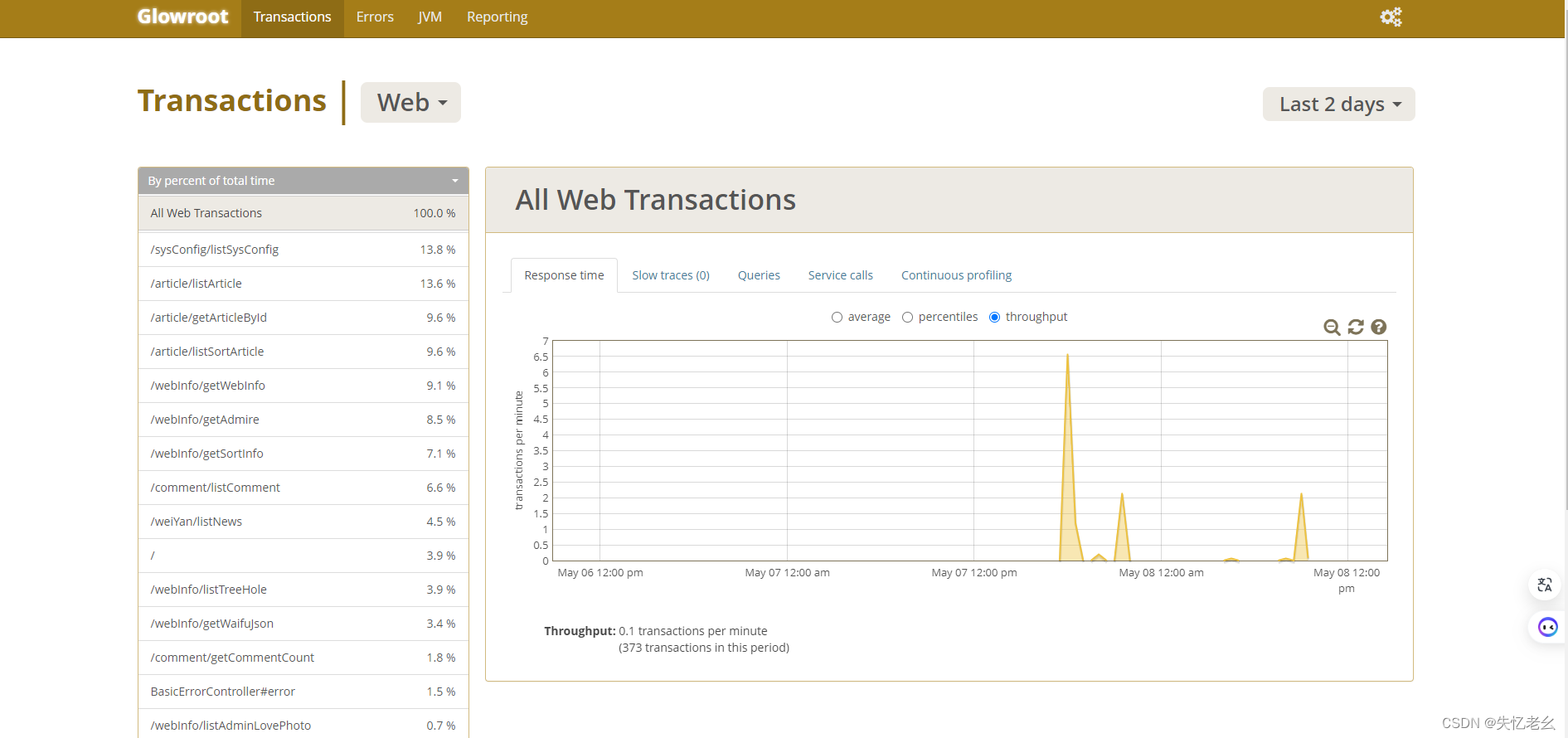Open the round assistant floating icon
The height and width of the screenshot is (738, 1568).
tap(1547, 627)
